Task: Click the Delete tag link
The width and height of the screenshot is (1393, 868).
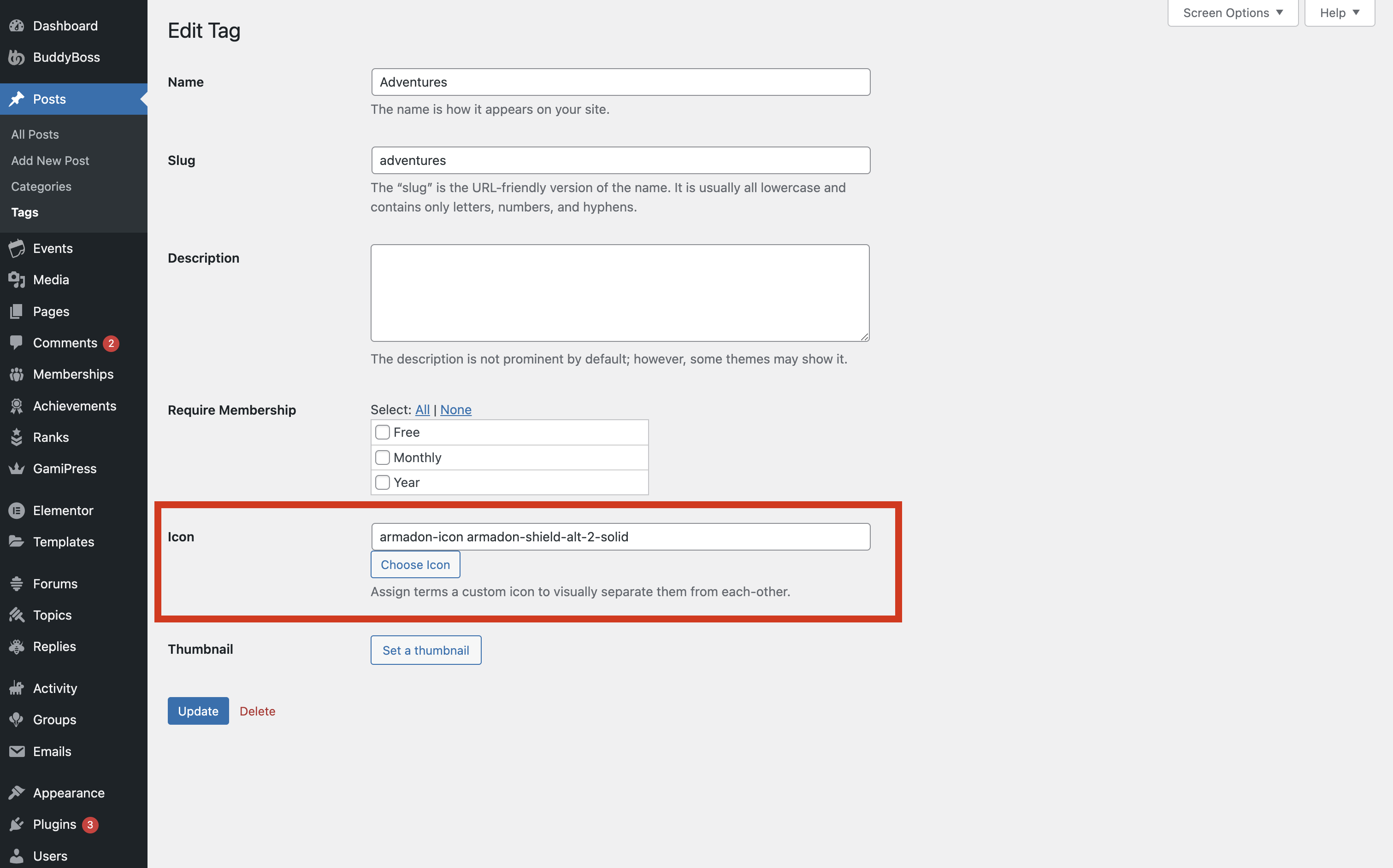Action: 257,711
